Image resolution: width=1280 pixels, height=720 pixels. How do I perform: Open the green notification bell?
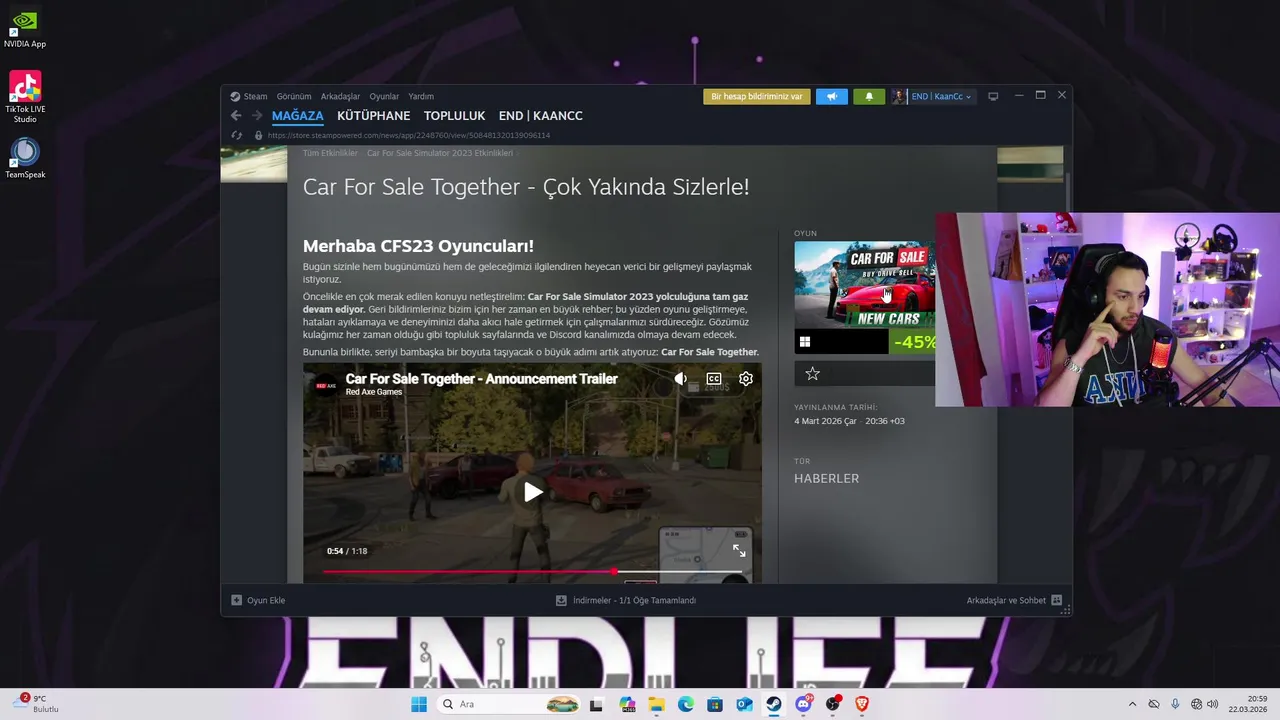point(868,97)
